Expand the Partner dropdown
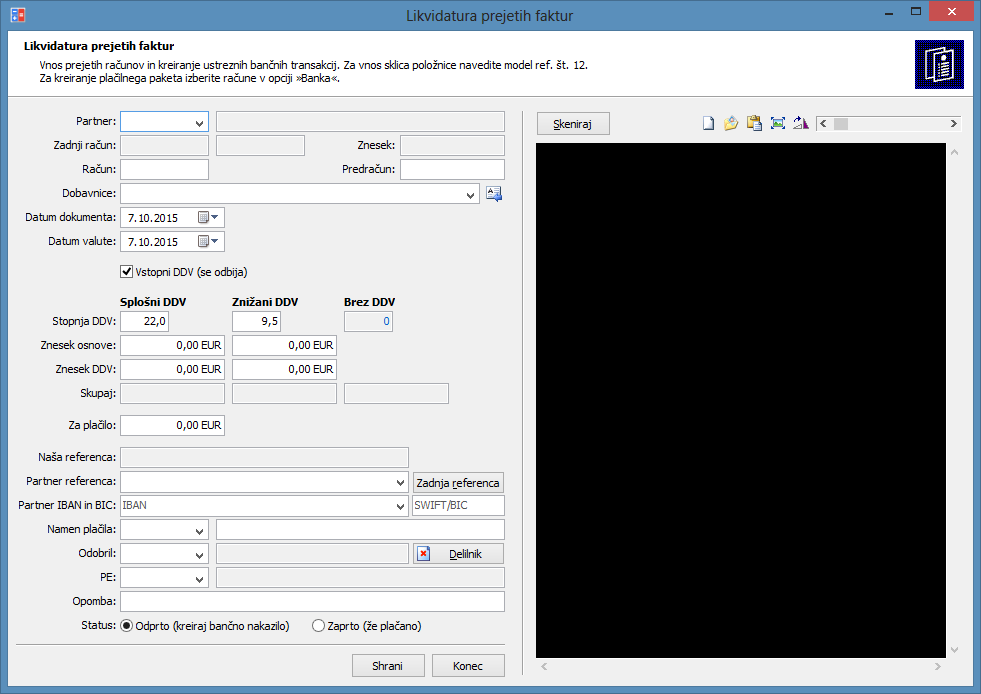This screenshot has height=694, width=981. tap(198, 122)
